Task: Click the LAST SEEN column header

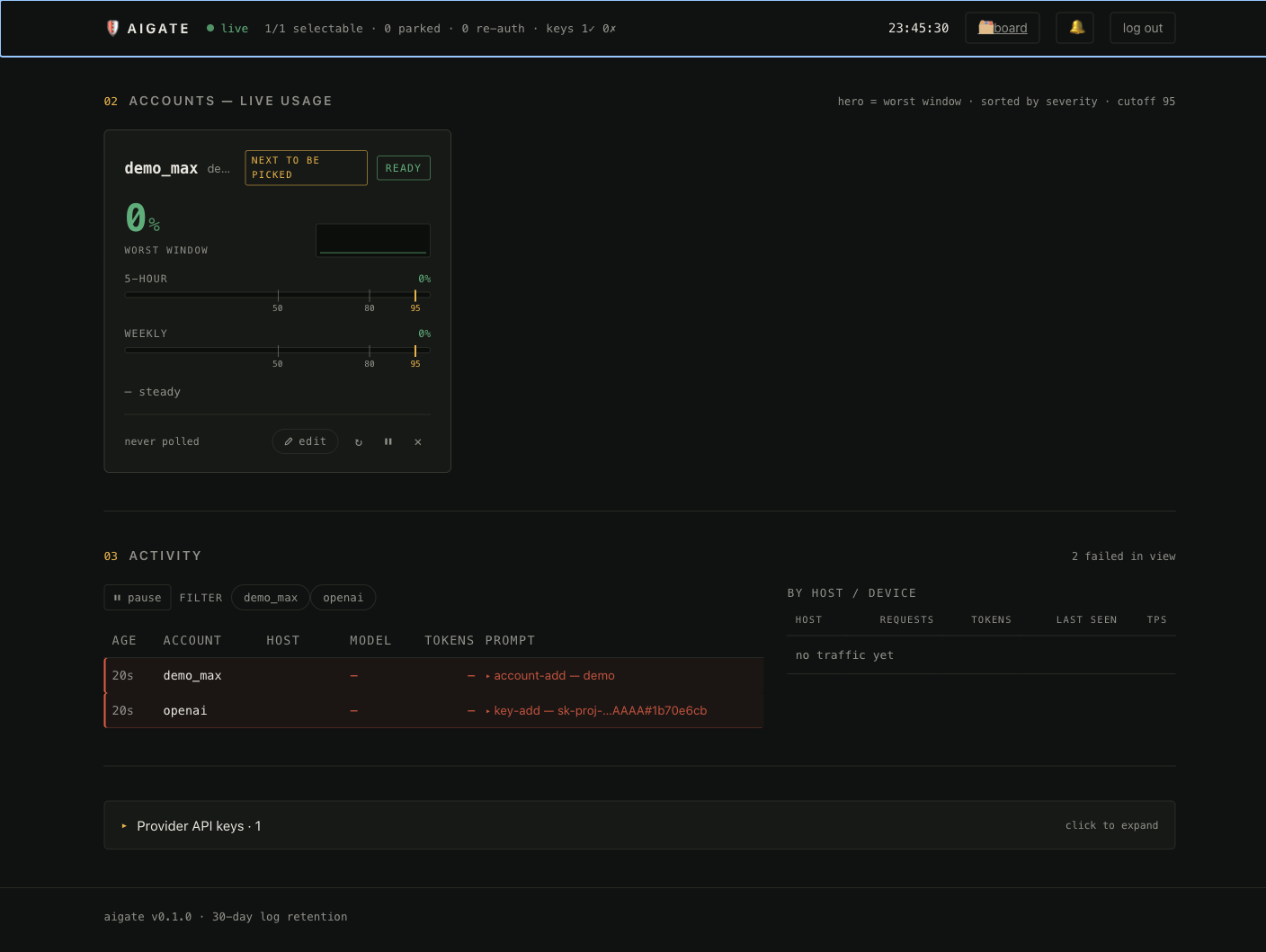Action: (x=1086, y=619)
